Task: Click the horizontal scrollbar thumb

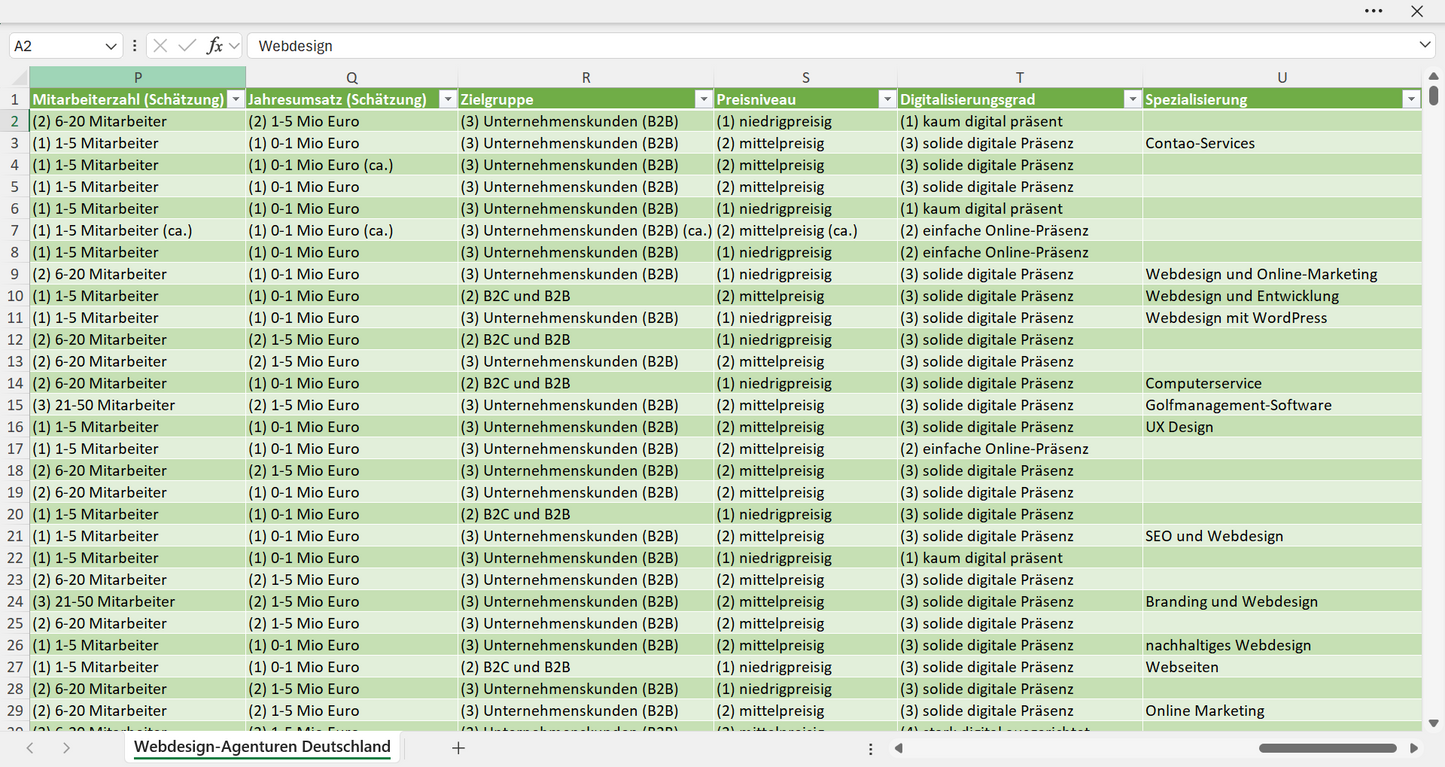Action: 1328,748
